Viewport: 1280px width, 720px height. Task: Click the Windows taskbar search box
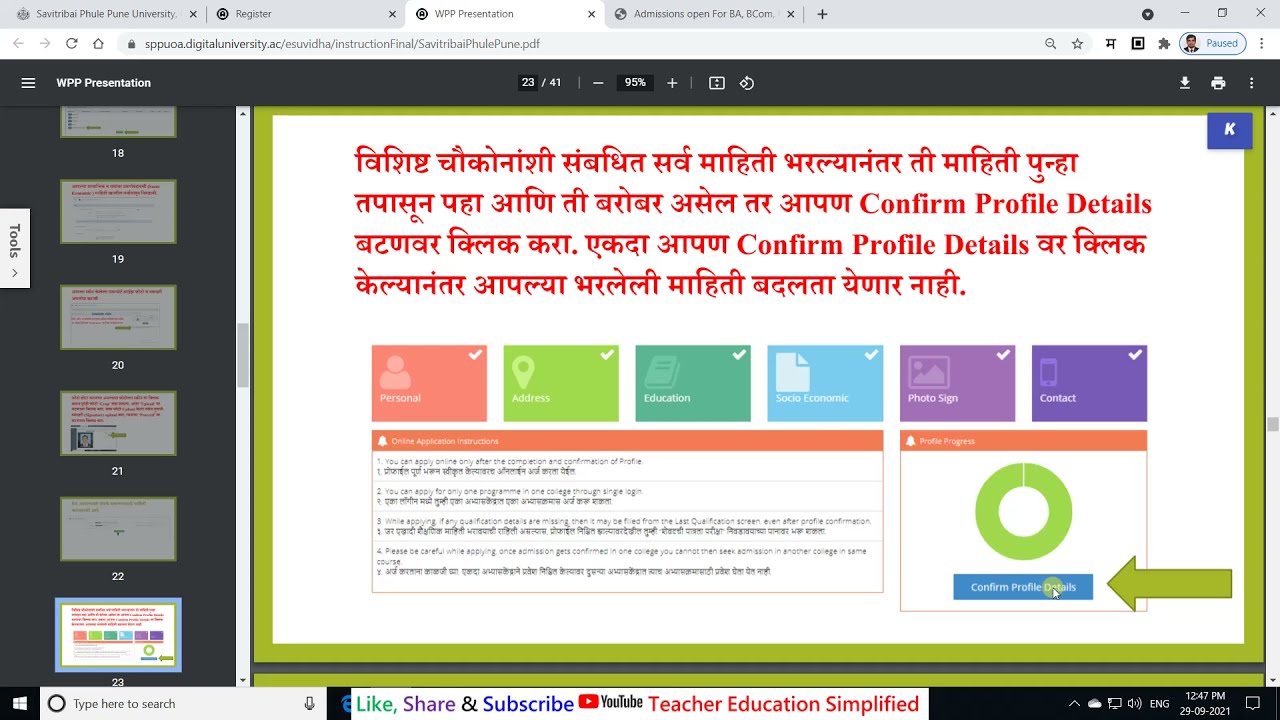(x=180, y=704)
